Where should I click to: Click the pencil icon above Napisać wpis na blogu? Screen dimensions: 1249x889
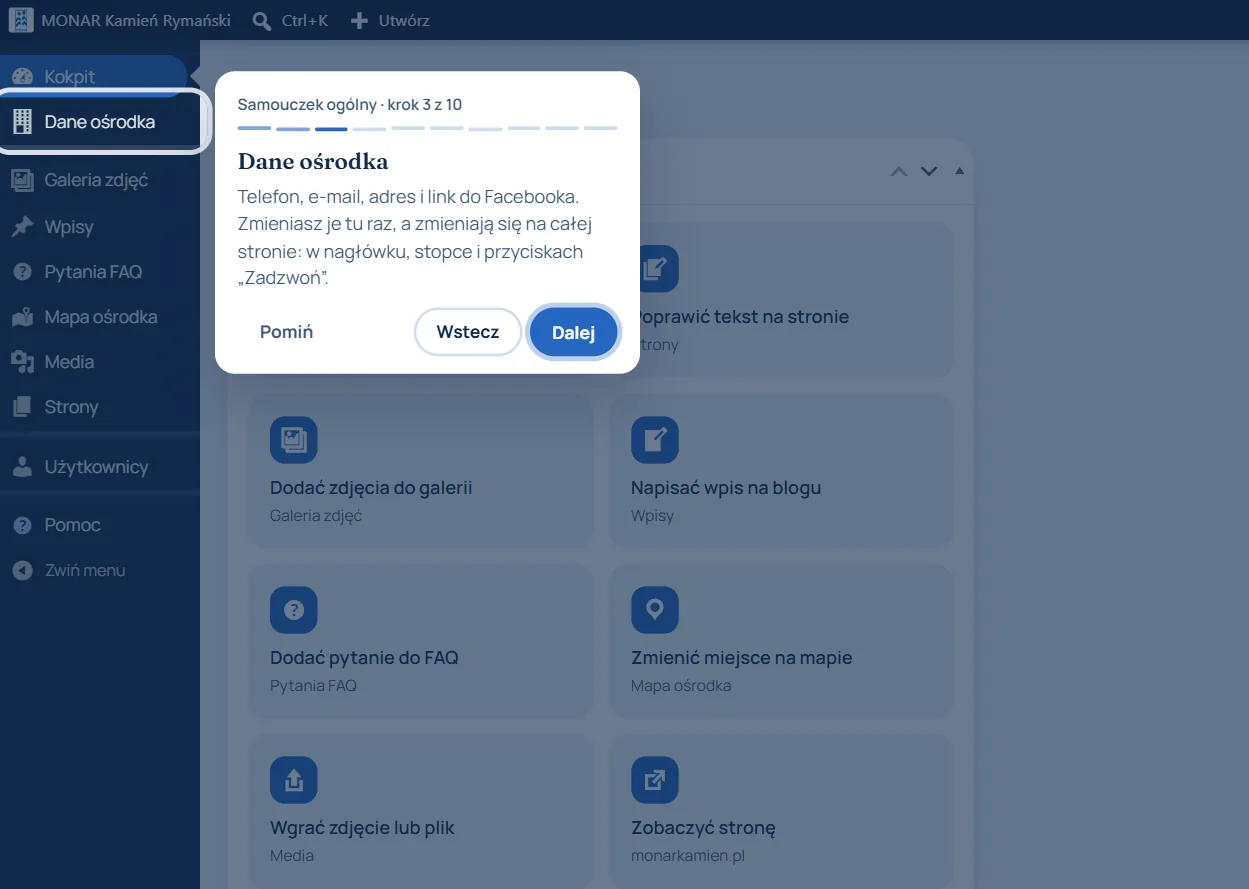click(x=655, y=440)
